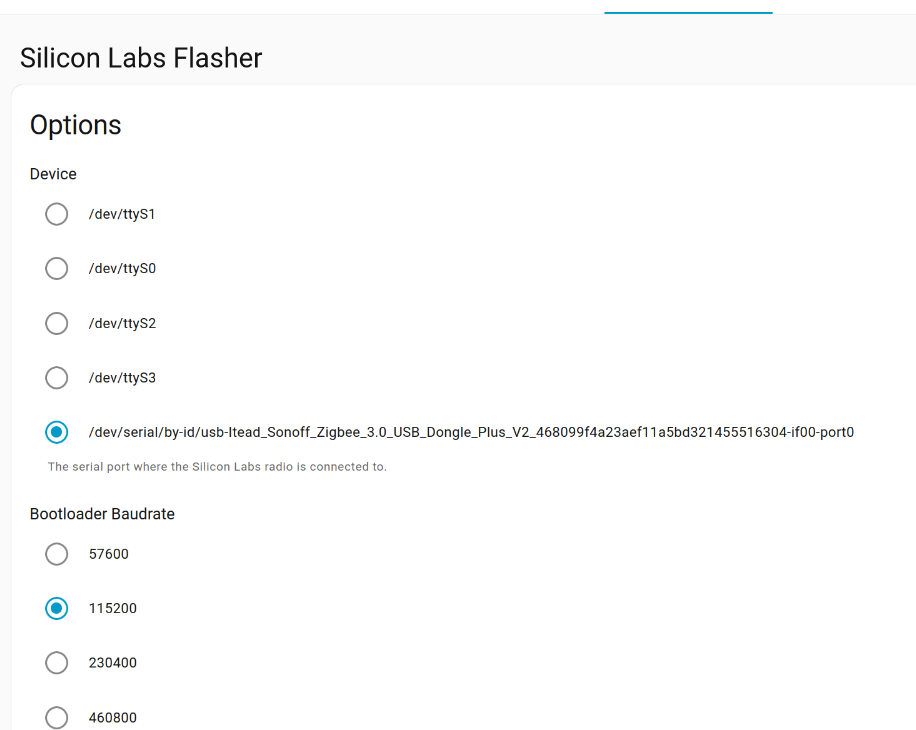Screen dimensions: 916x730
Task: Click the /dev/ttyS2 label text
Action: click(x=122, y=324)
